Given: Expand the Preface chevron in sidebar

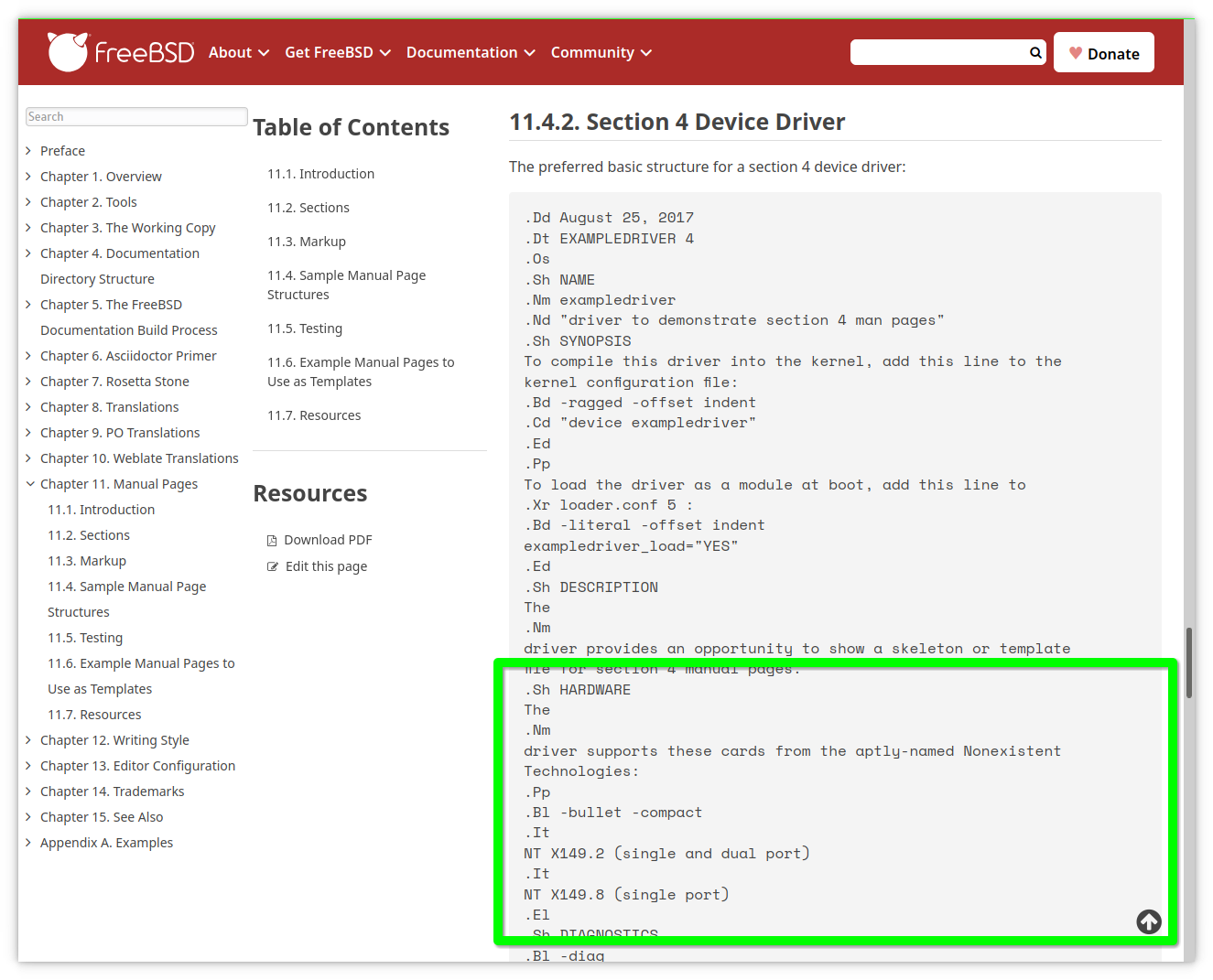Looking at the screenshot, I should click(x=30, y=151).
